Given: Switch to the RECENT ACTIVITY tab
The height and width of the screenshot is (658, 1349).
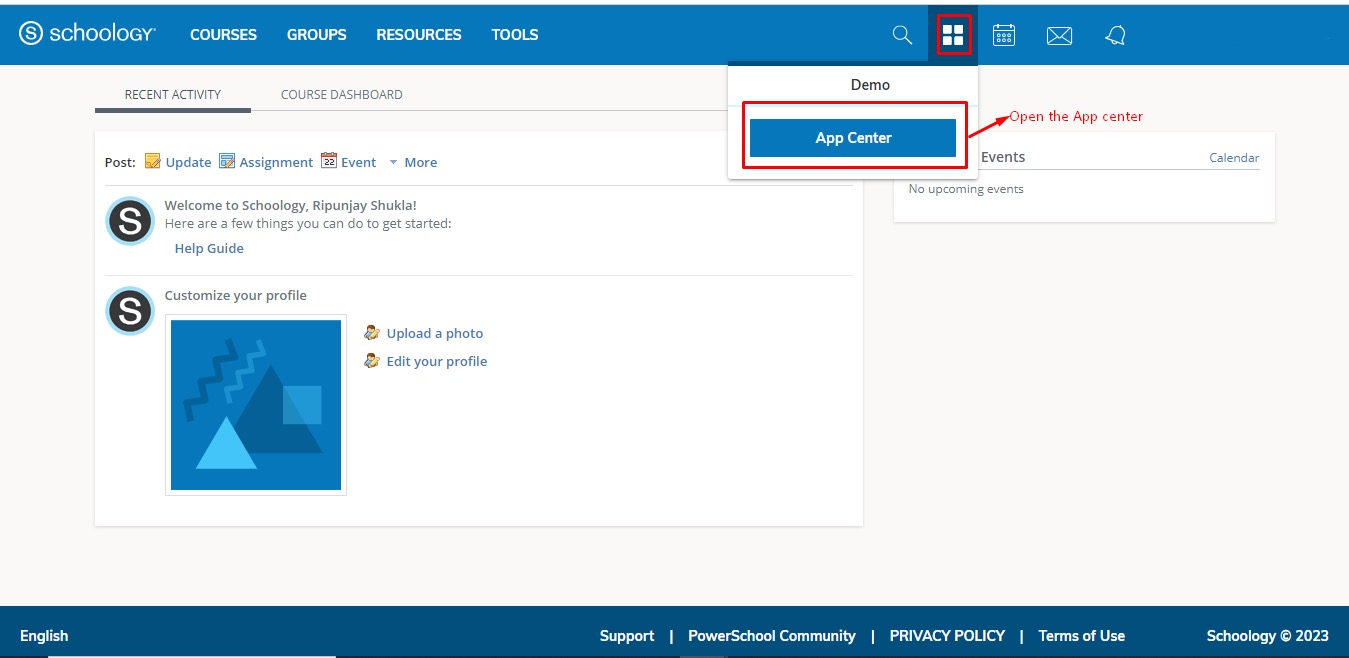Looking at the screenshot, I should point(173,94).
